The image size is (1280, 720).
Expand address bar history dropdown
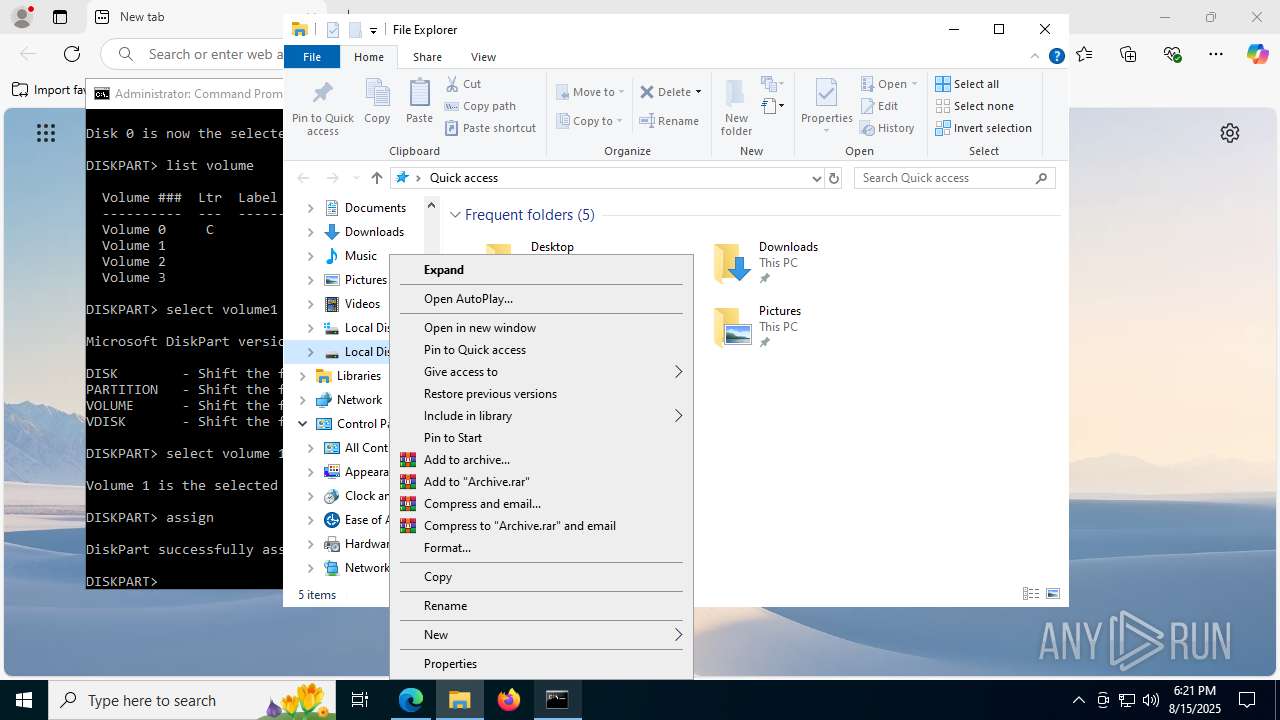(816, 178)
